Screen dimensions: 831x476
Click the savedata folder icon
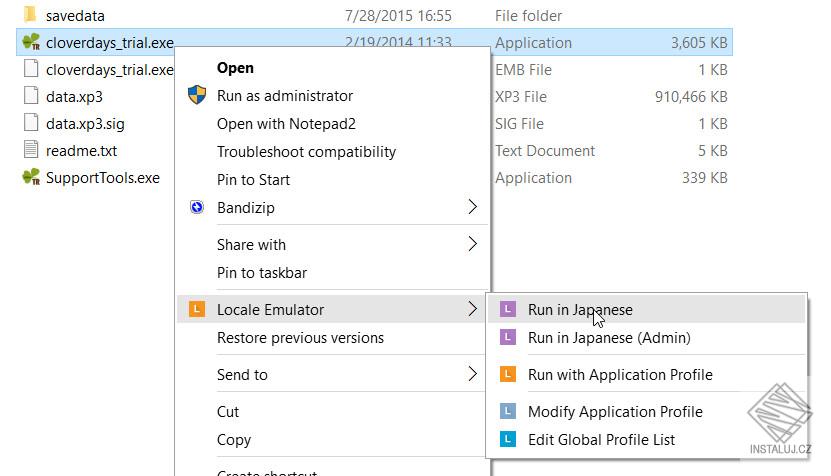pos(30,16)
